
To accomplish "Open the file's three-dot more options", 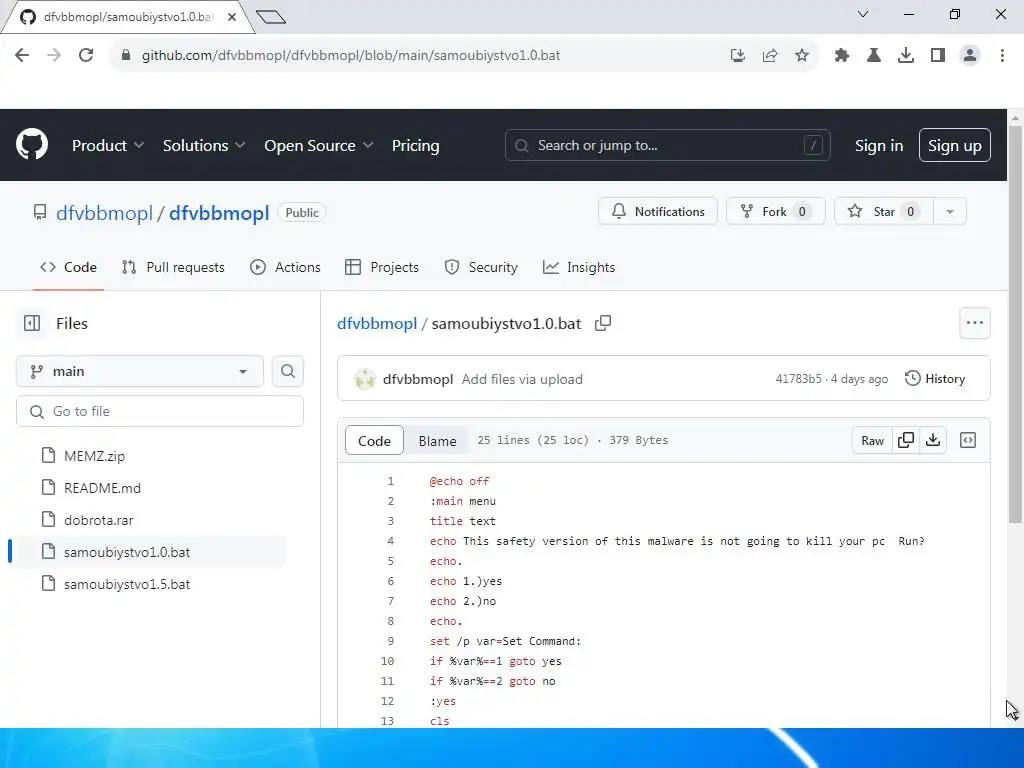I will pyautogui.click(x=975, y=323).
